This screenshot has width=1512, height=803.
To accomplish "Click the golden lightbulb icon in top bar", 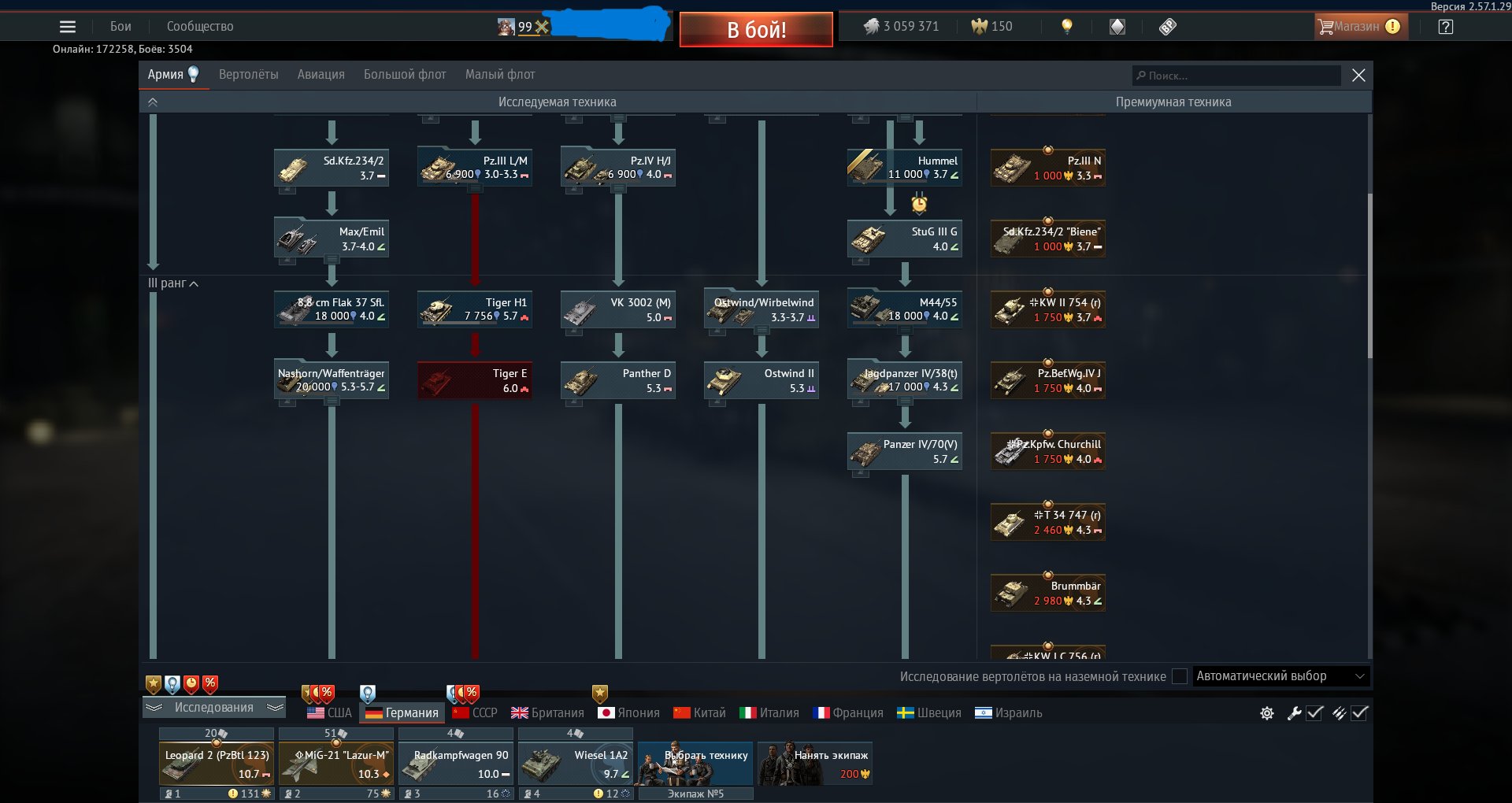I will (1066, 26).
